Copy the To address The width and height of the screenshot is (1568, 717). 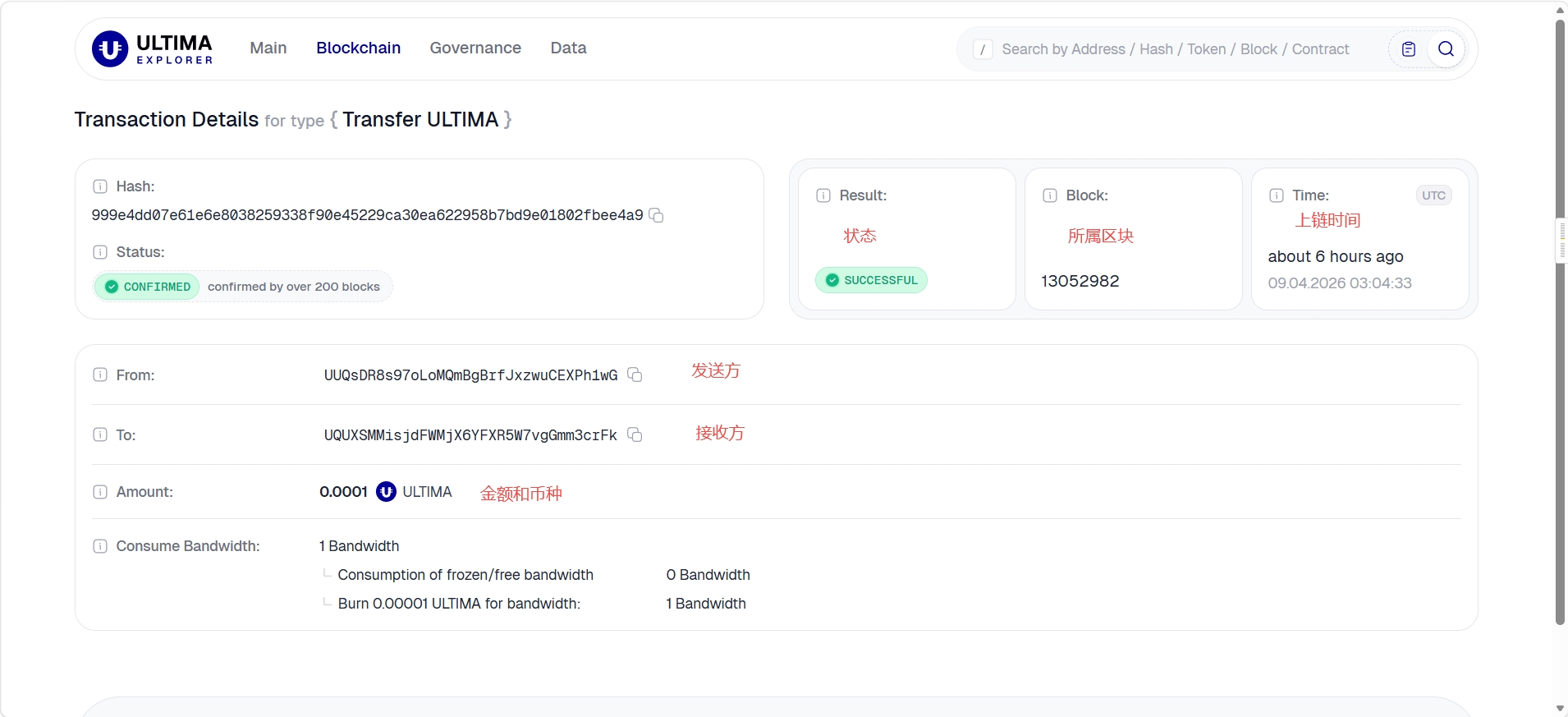[635, 434]
